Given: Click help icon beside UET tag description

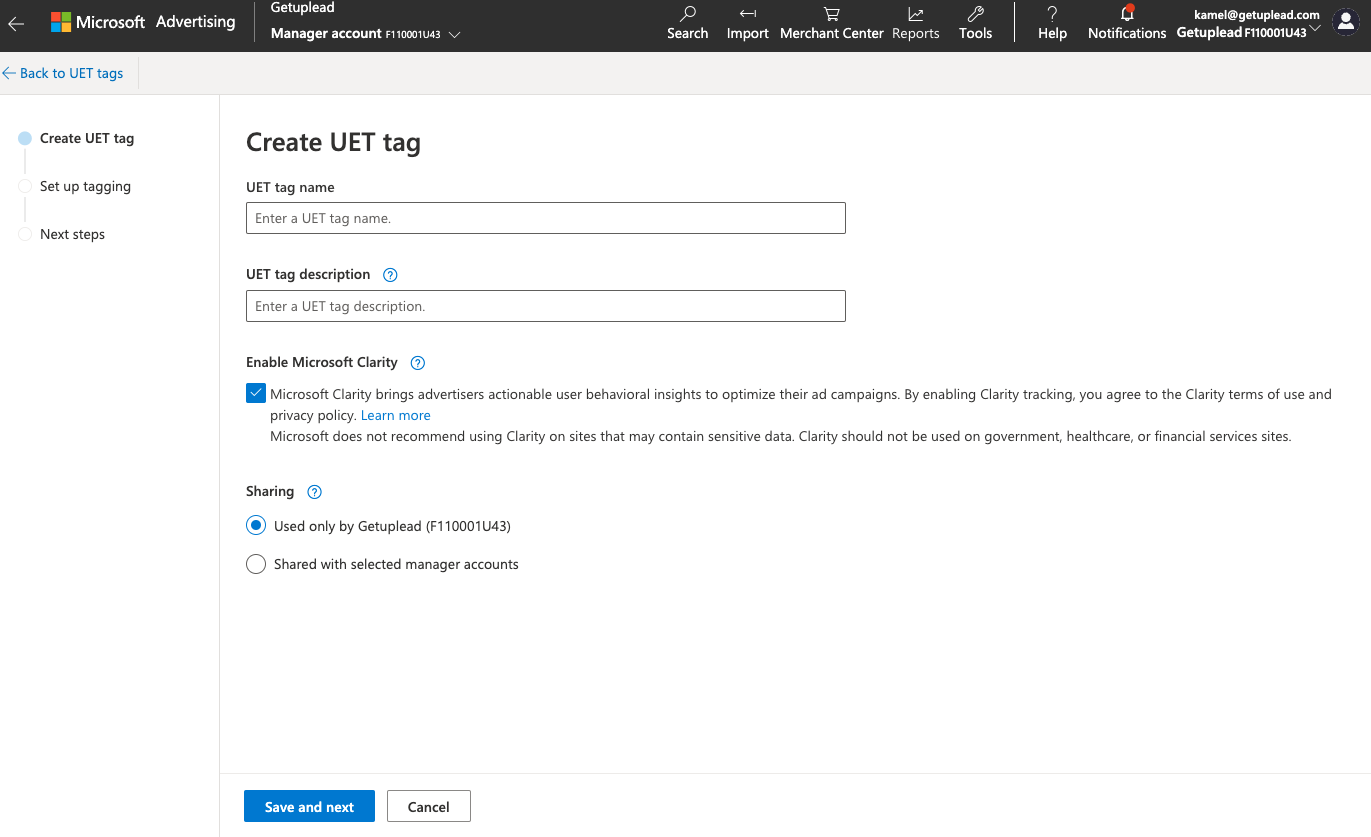Looking at the screenshot, I should [390, 275].
